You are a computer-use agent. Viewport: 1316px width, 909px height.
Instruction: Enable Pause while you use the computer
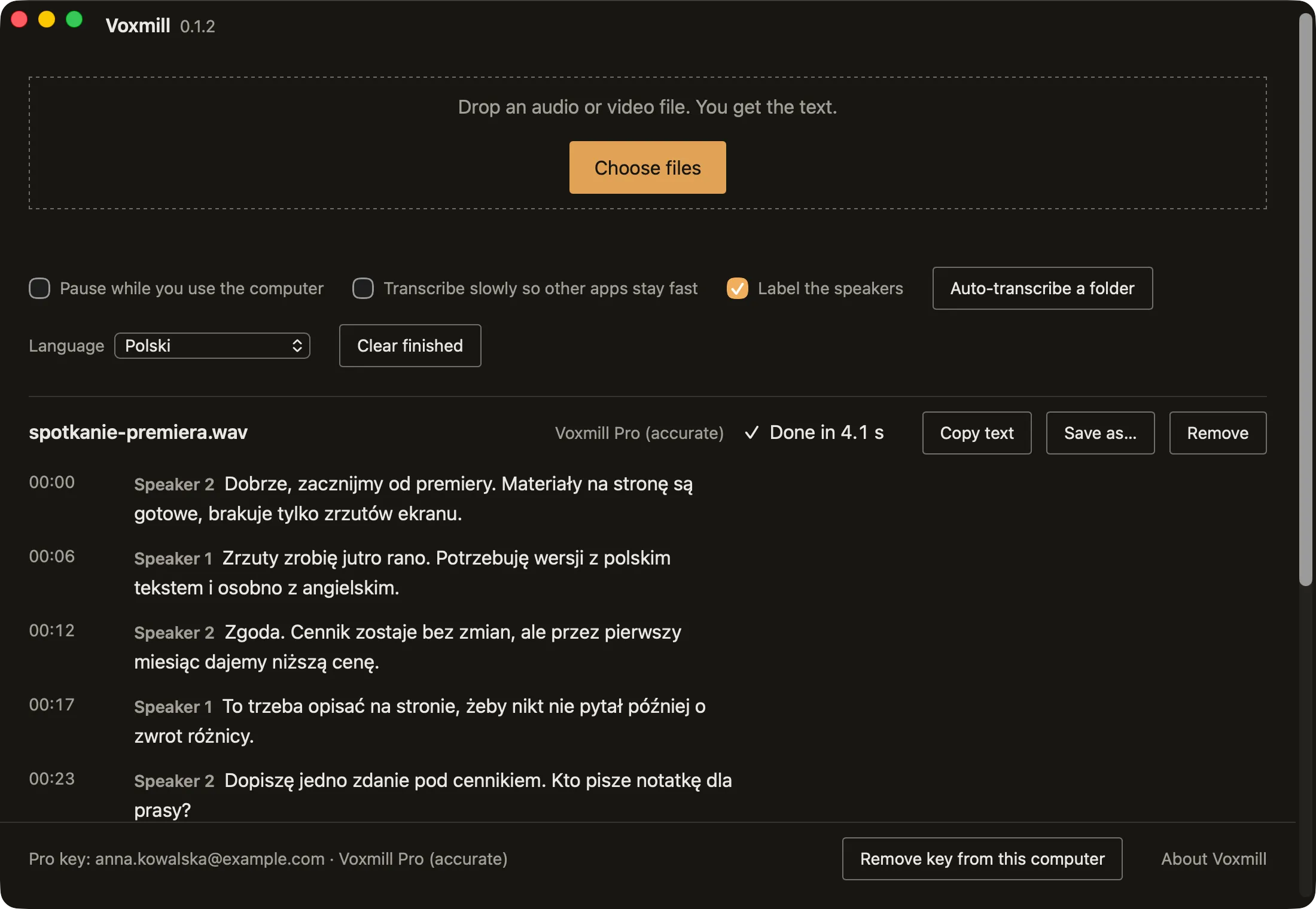pyautogui.click(x=39, y=288)
